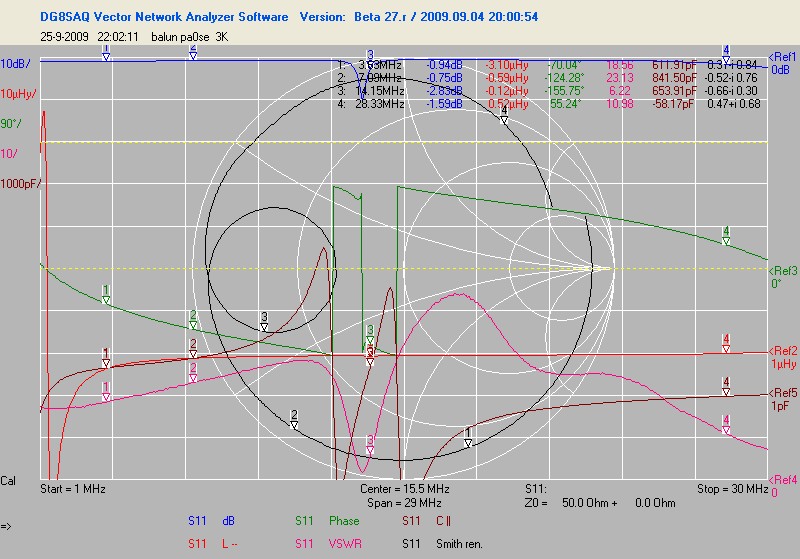
Task: Select green Phase marker 4
Action: (x=726, y=236)
